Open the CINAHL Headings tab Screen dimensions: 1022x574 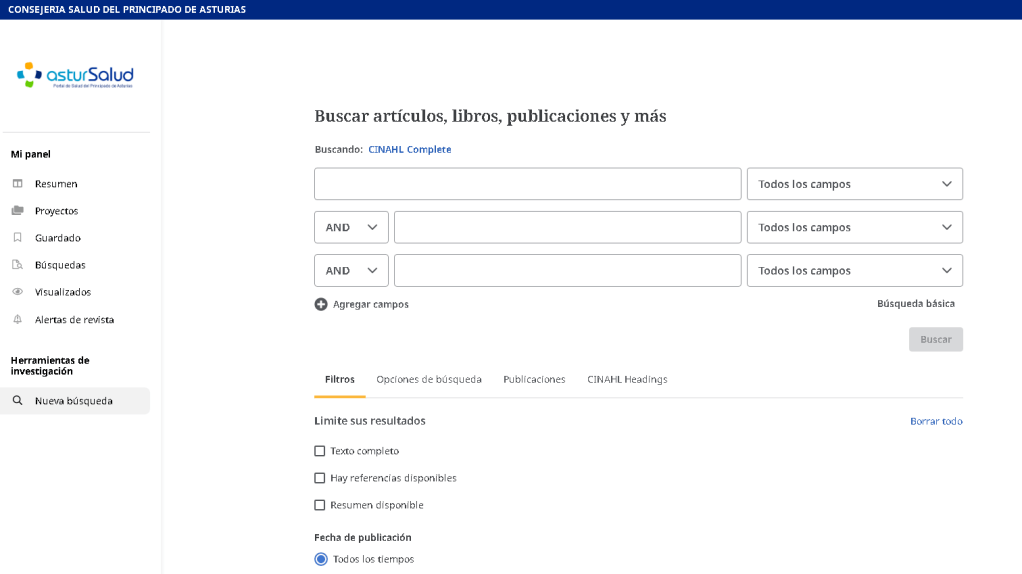click(627, 379)
